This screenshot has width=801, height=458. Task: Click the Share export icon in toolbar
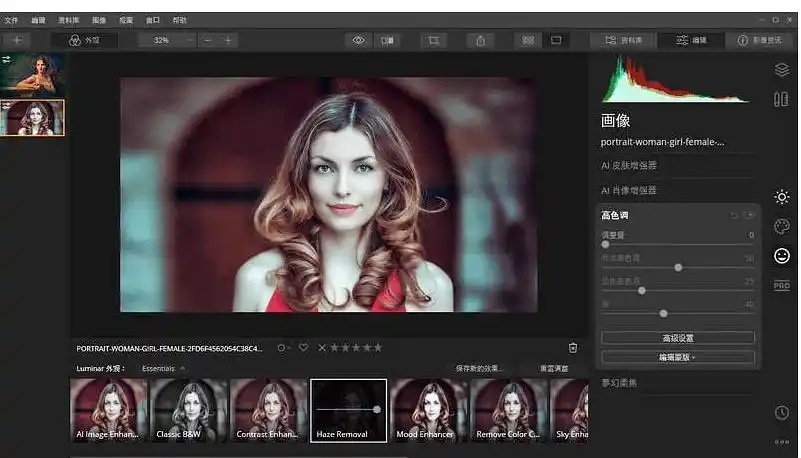pyautogui.click(x=481, y=40)
